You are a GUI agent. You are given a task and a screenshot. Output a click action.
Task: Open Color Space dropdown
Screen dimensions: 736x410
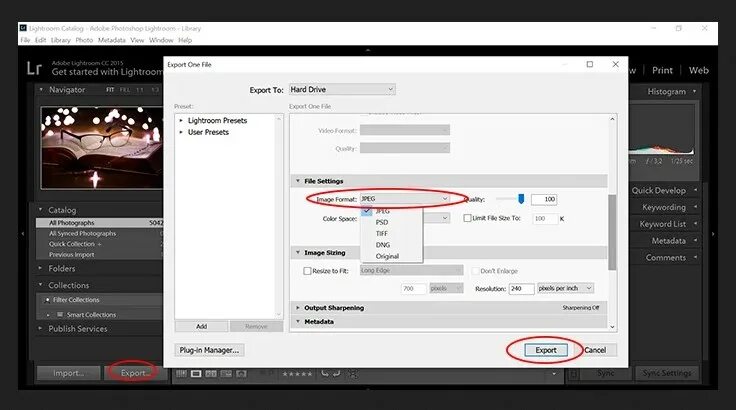(x=437, y=218)
